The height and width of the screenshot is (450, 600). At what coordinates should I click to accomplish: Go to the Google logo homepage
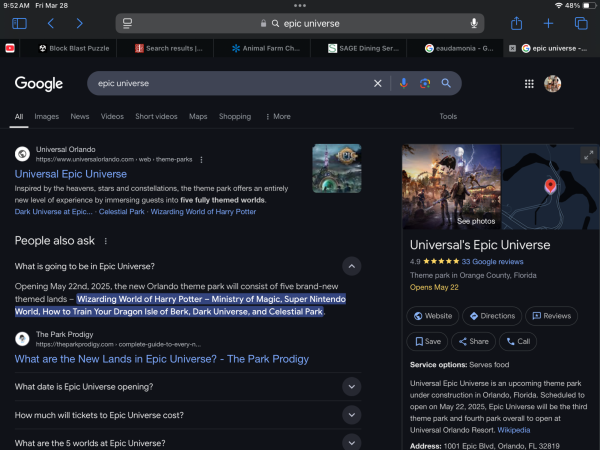(x=39, y=83)
